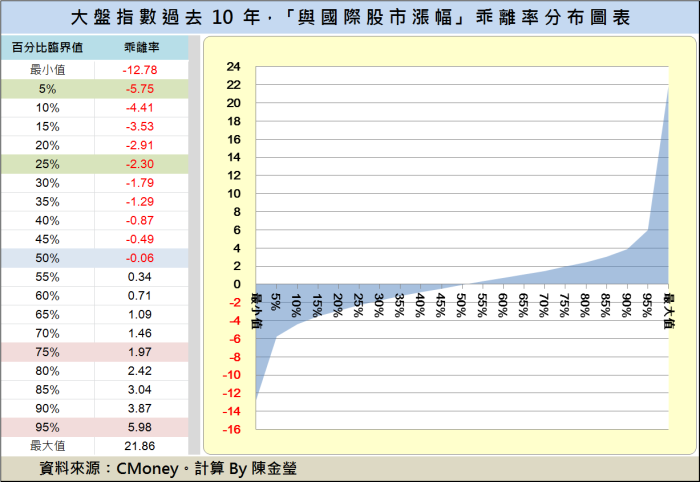Click the value 0.71

click(x=140, y=295)
